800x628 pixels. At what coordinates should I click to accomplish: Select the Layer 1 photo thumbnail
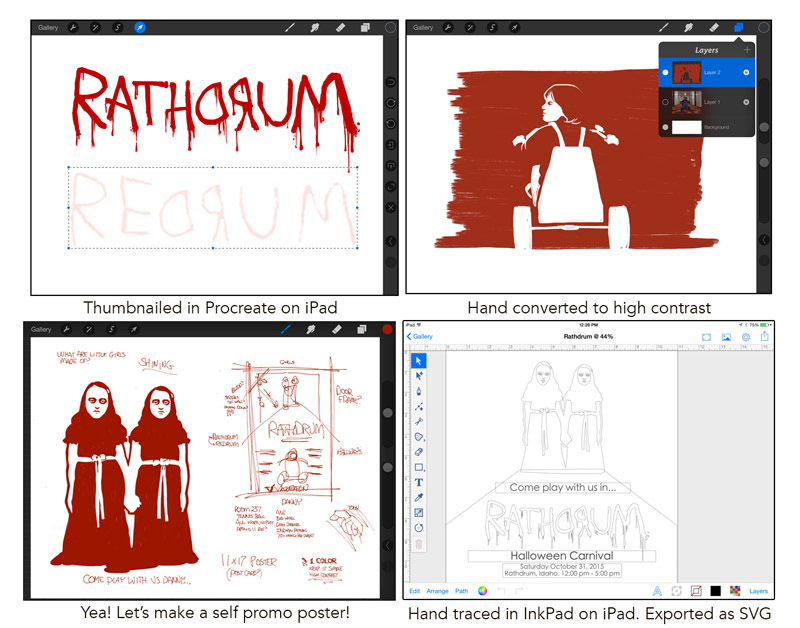coord(687,102)
